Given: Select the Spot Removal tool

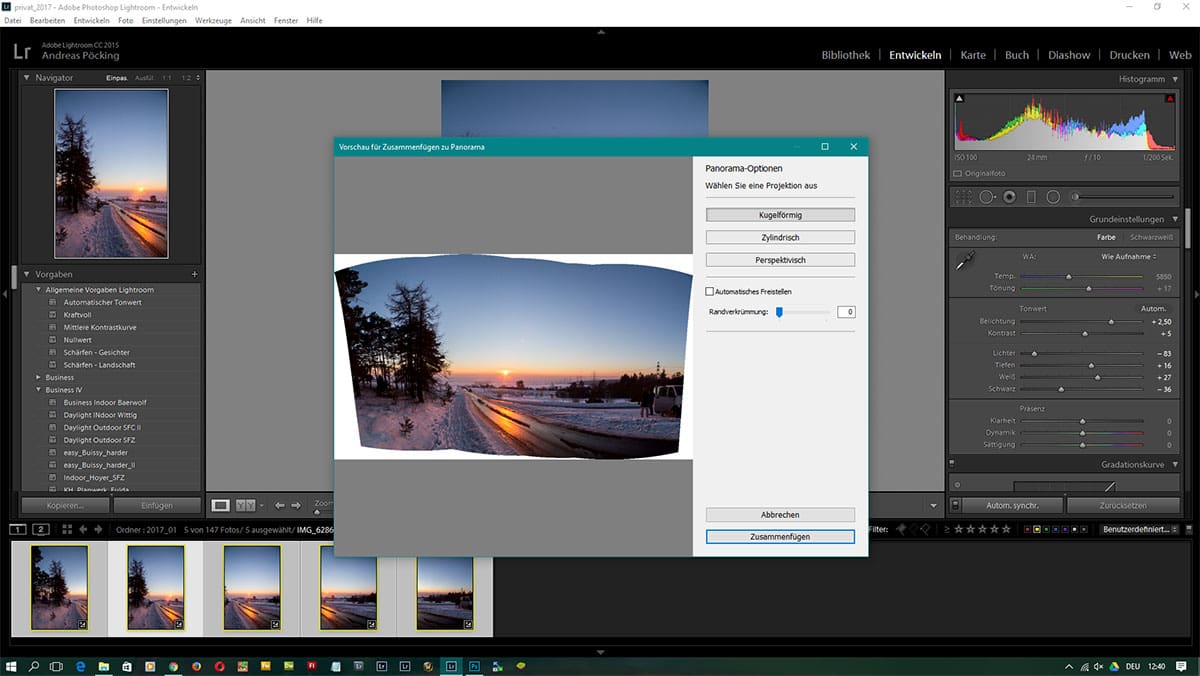Looking at the screenshot, I should (x=987, y=197).
